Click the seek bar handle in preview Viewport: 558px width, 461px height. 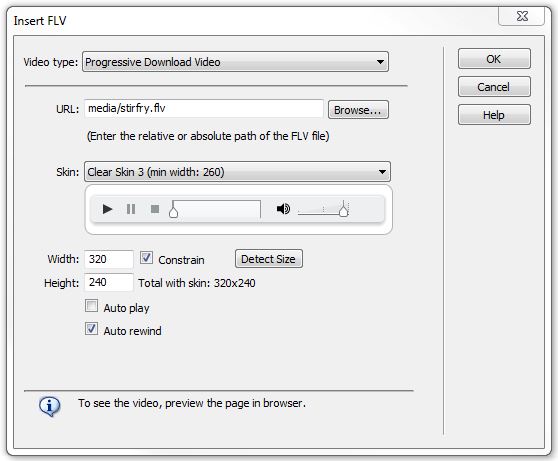[173, 209]
